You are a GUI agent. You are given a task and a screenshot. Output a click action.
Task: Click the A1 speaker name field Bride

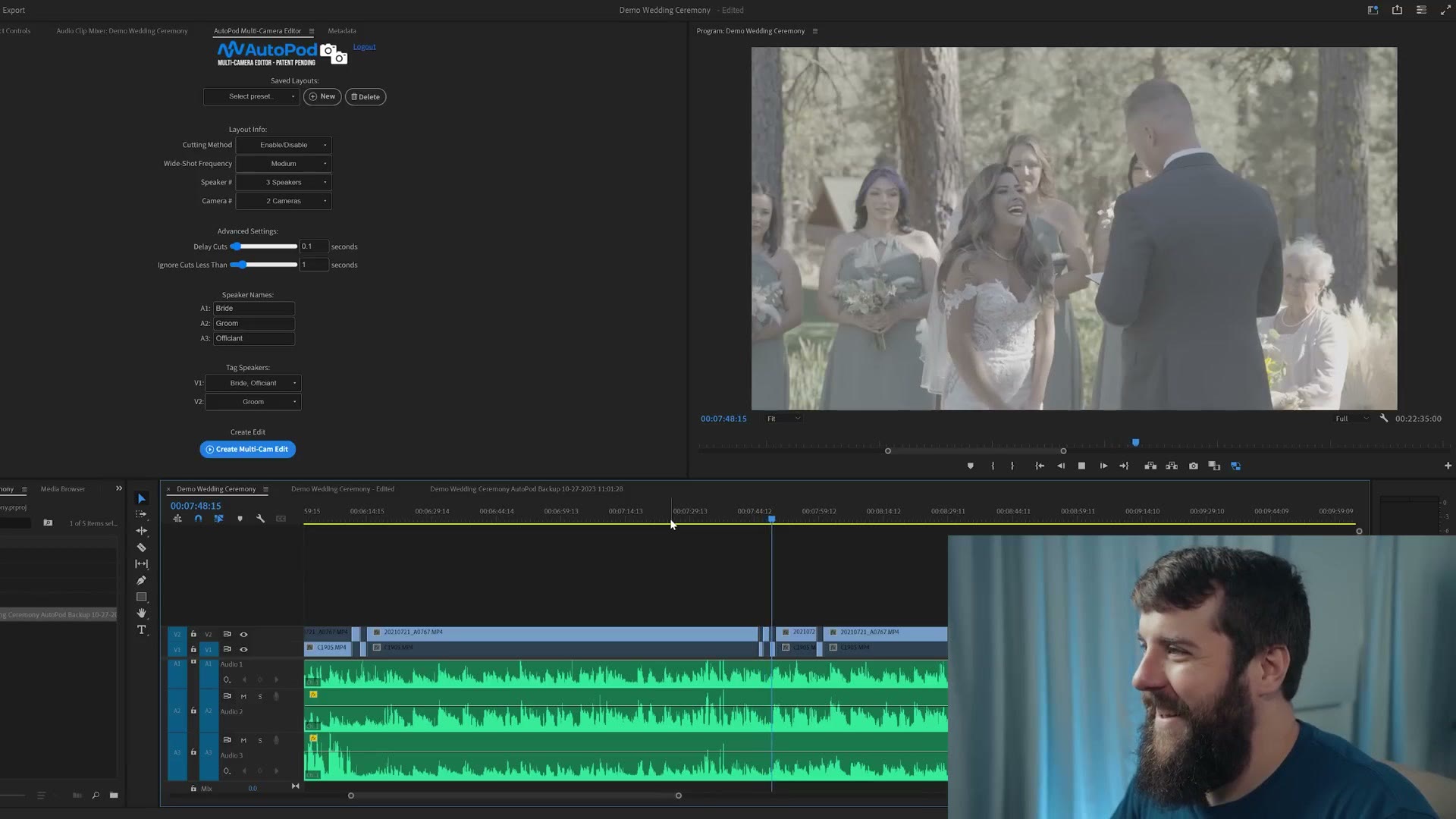[254, 309]
